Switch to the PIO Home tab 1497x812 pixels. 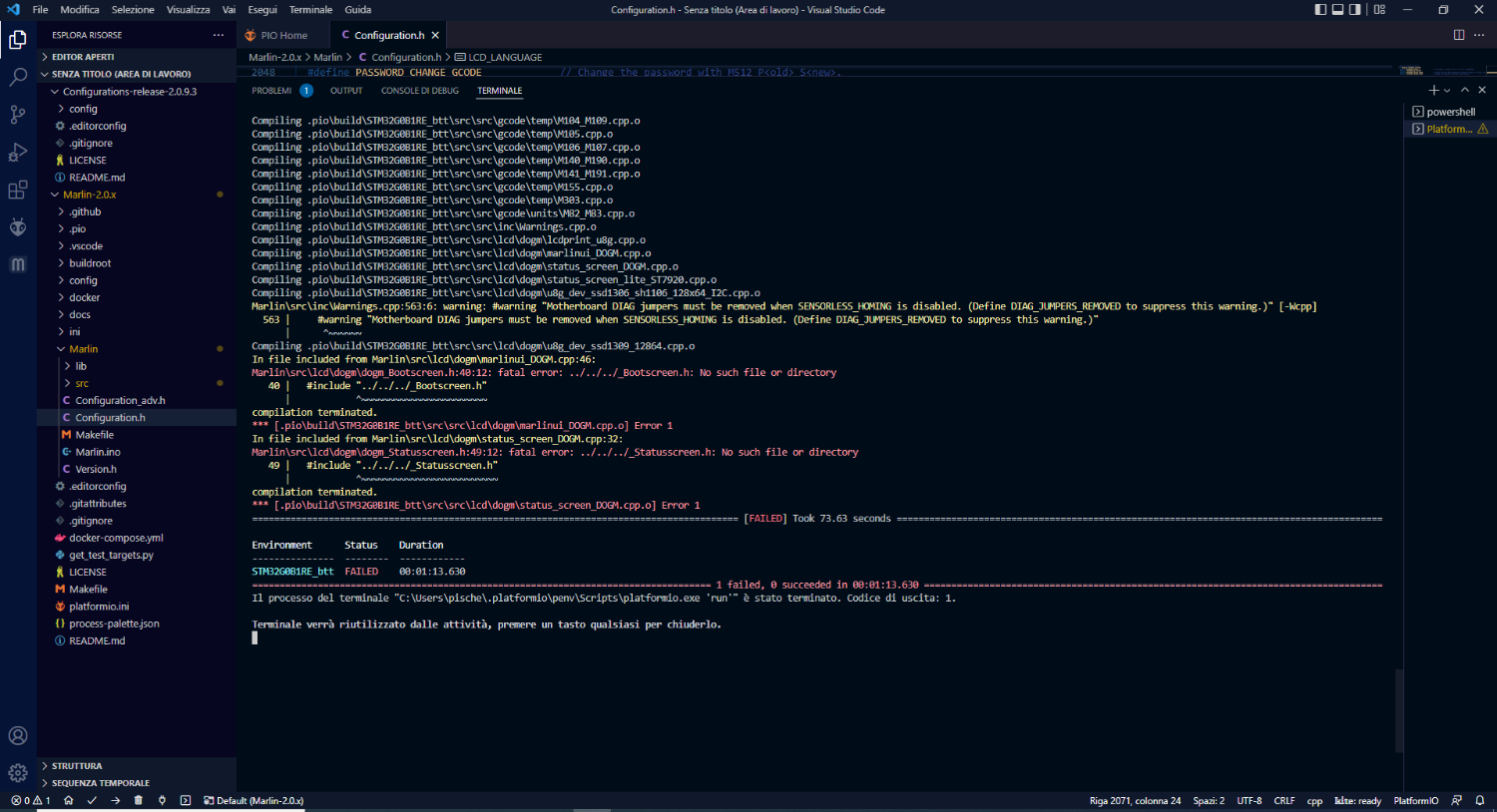(x=283, y=35)
